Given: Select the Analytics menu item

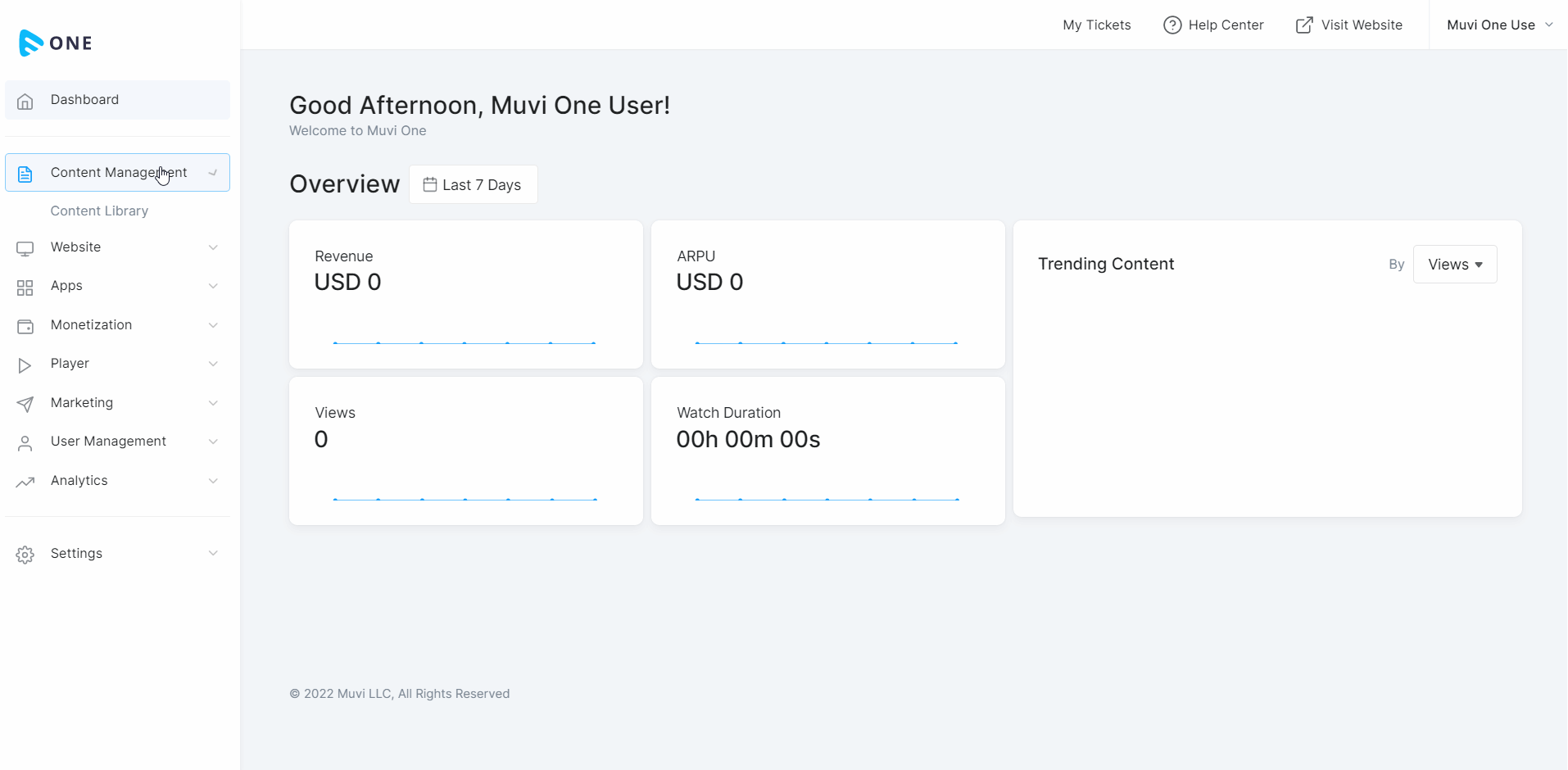Looking at the screenshot, I should (x=117, y=481).
